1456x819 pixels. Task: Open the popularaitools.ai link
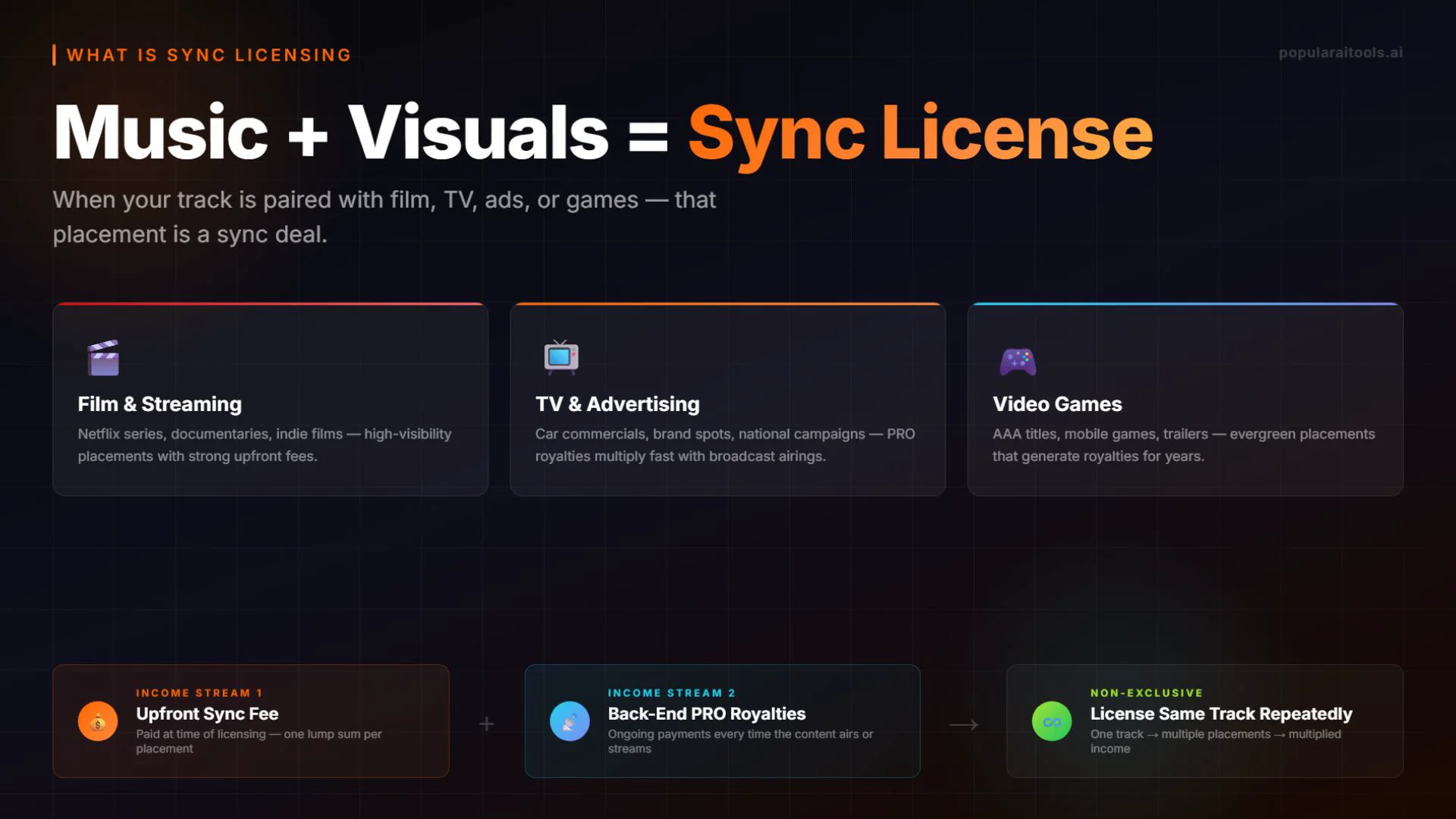pyautogui.click(x=1341, y=53)
